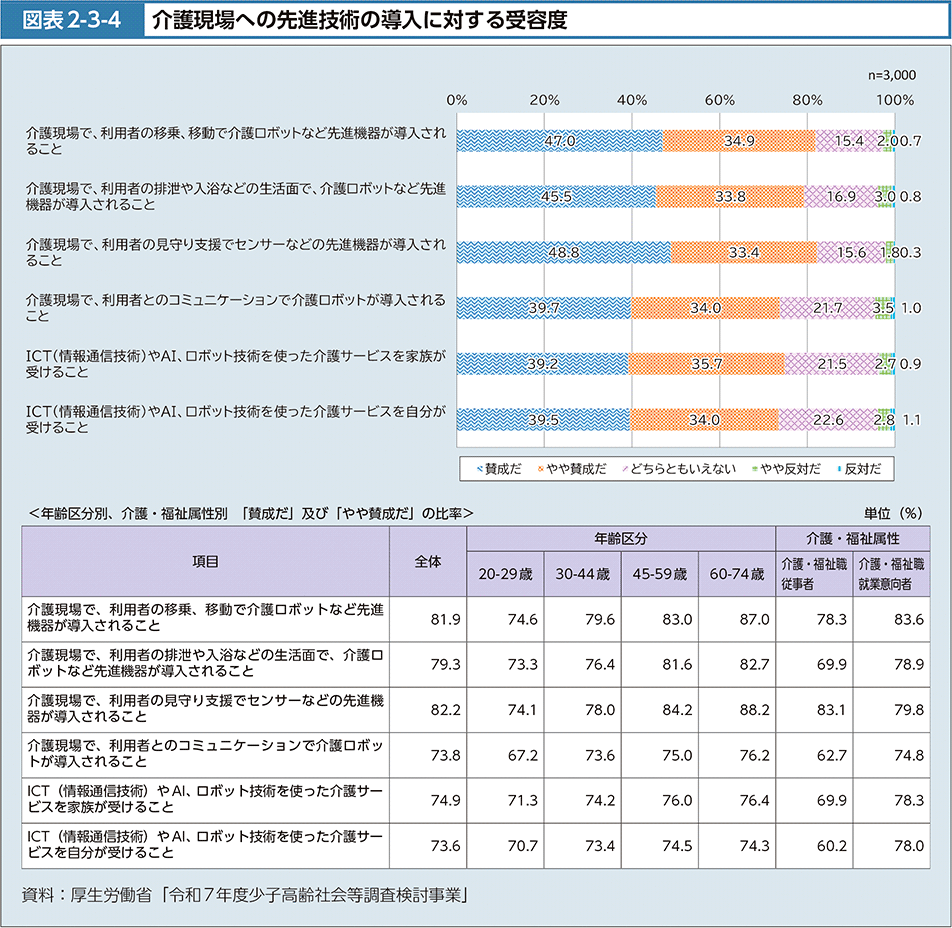Click the source note 資料：厚生労働省
The height and width of the screenshot is (928, 952).
[87, 895]
